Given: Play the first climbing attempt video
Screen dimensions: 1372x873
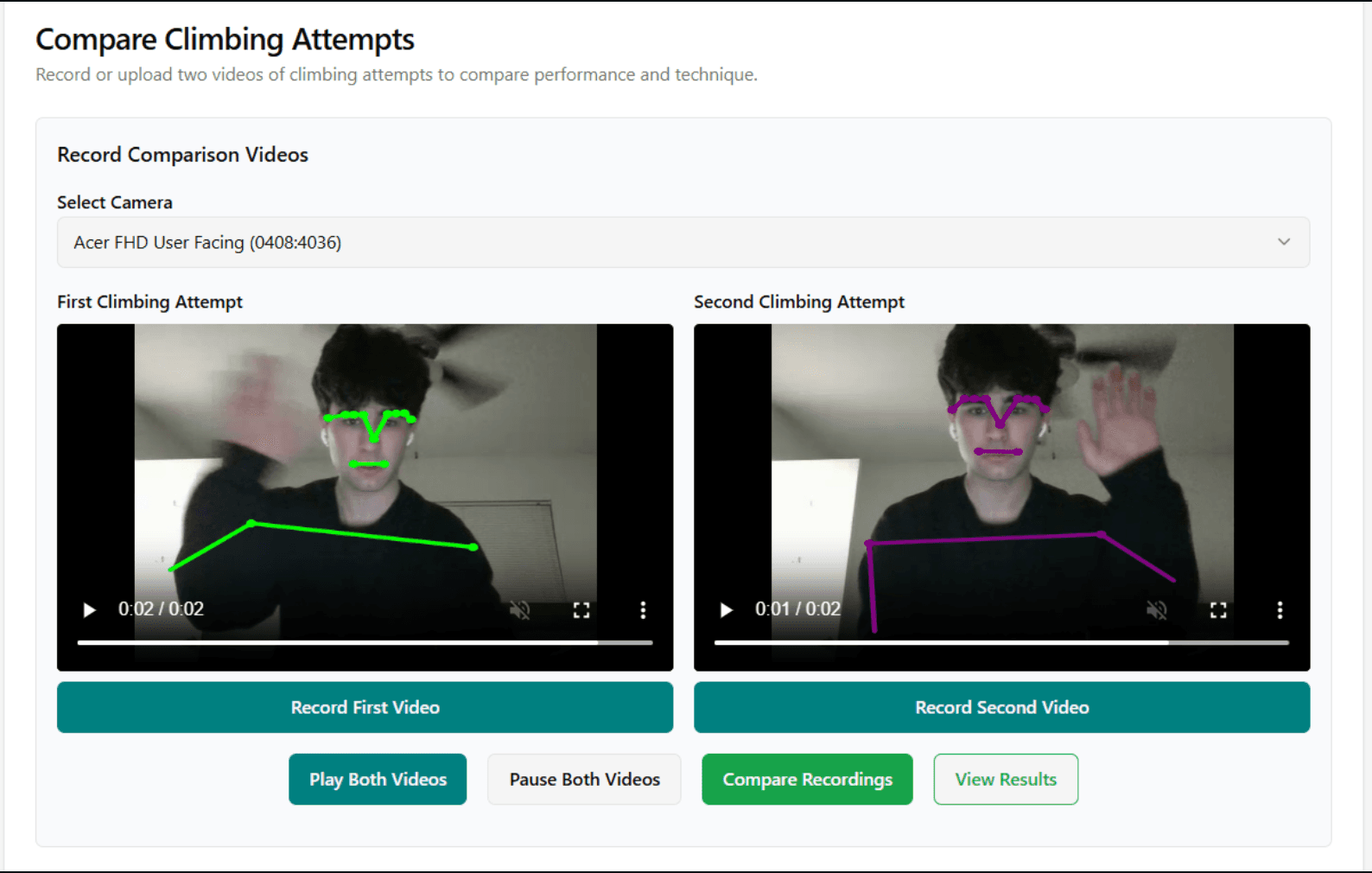Looking at the screenshot, I should tap(89, 610).
